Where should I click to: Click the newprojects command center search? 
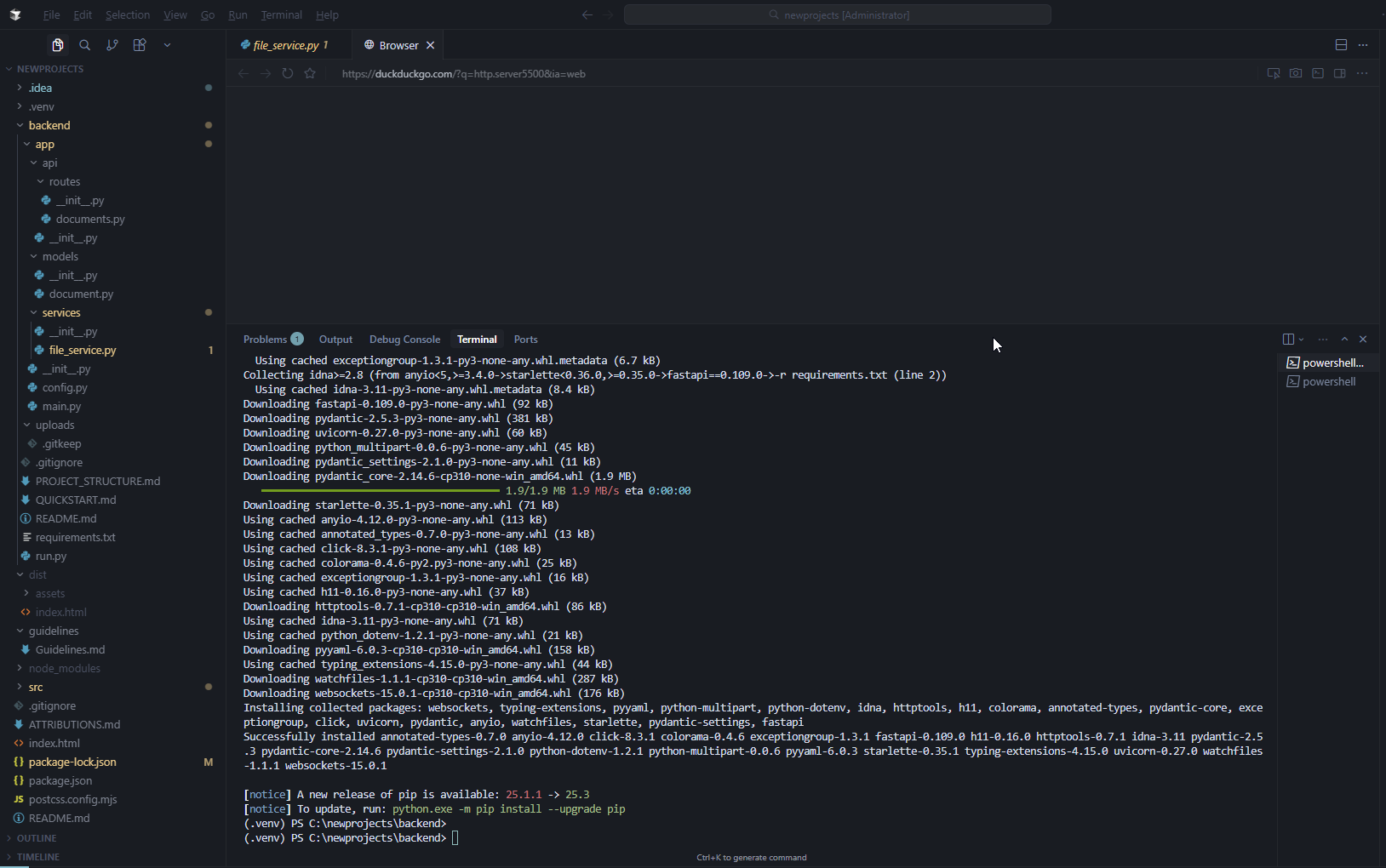pyautogui.click(x=838, y=14)
